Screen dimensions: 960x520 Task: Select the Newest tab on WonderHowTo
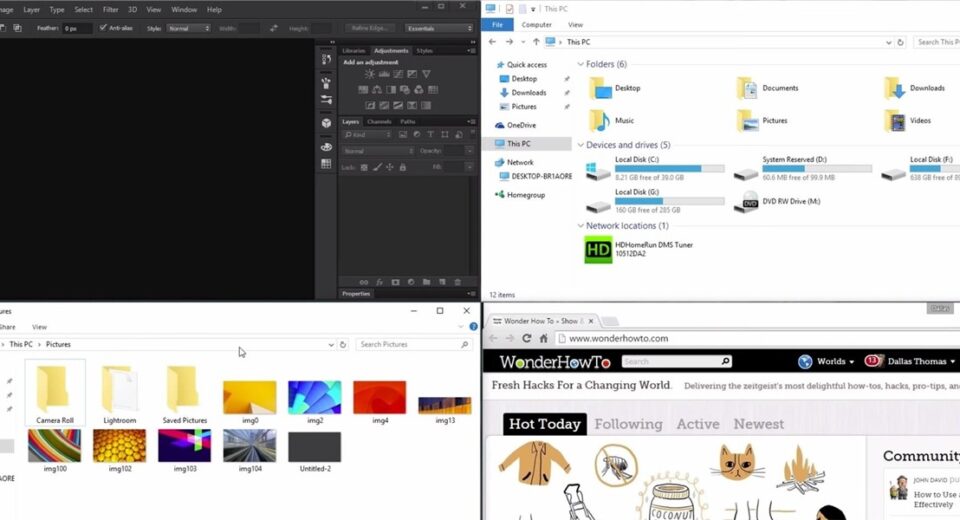click(759, 424)
